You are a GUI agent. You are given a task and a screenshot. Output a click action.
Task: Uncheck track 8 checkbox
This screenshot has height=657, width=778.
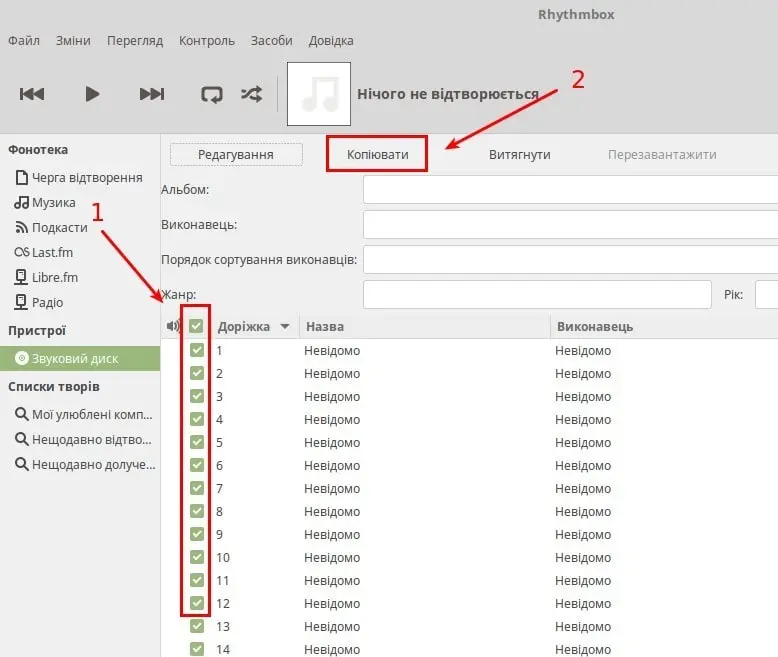point(197,511)
